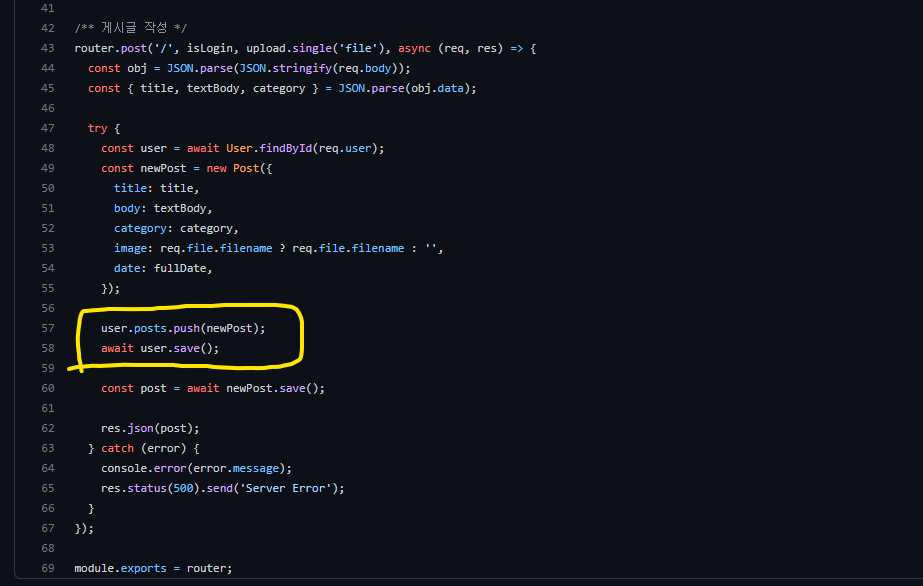Click the 'title: title,' line
The image size is (923, 586).
click(157, 188)
